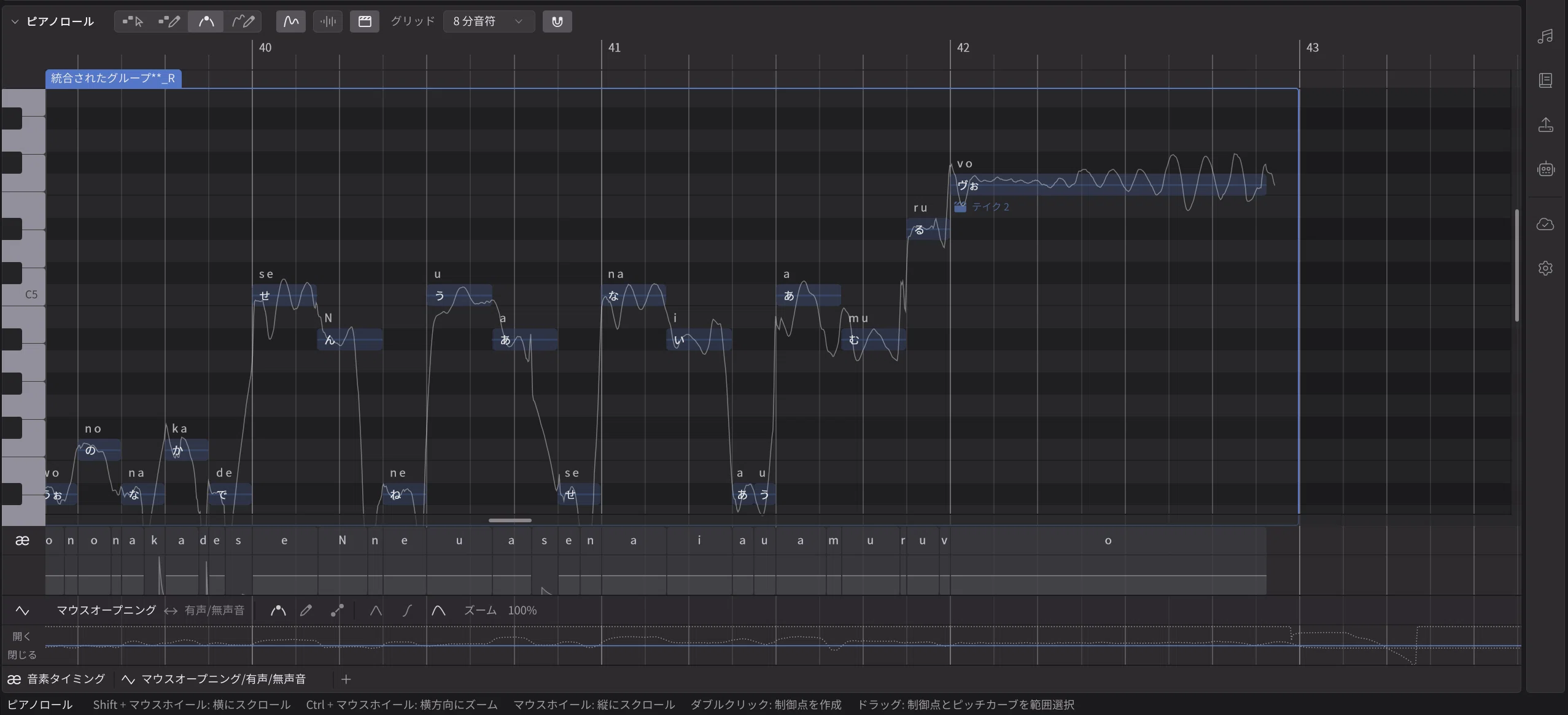The width and height of the screenshot is (1568, 715).
Task: Collapse the ピアノロール panel chevron
Action: coord(15,21)
